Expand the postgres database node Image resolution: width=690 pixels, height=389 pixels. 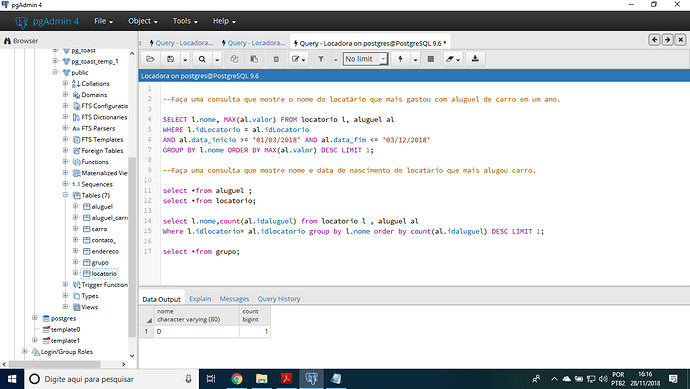click(x=34, y=318)
